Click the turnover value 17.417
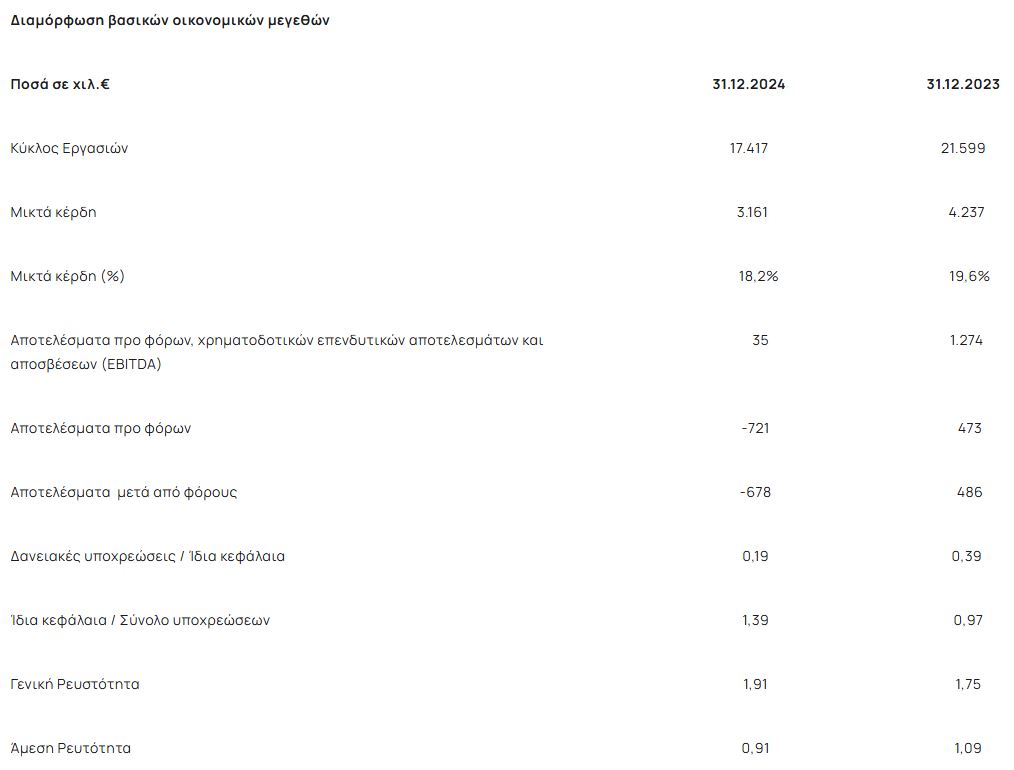 [x=749, y=148]
